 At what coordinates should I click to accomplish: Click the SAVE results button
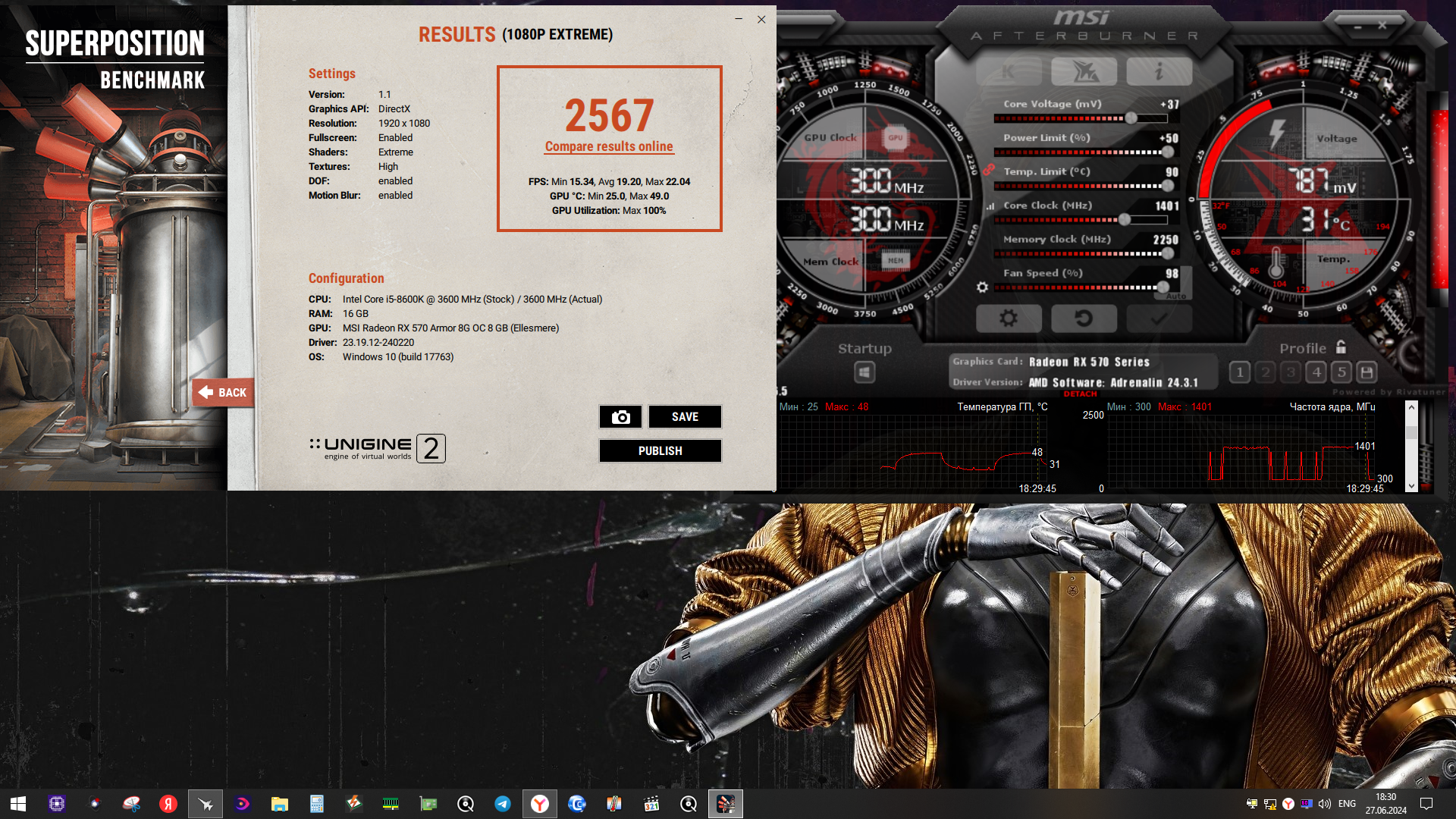(684, 417)
